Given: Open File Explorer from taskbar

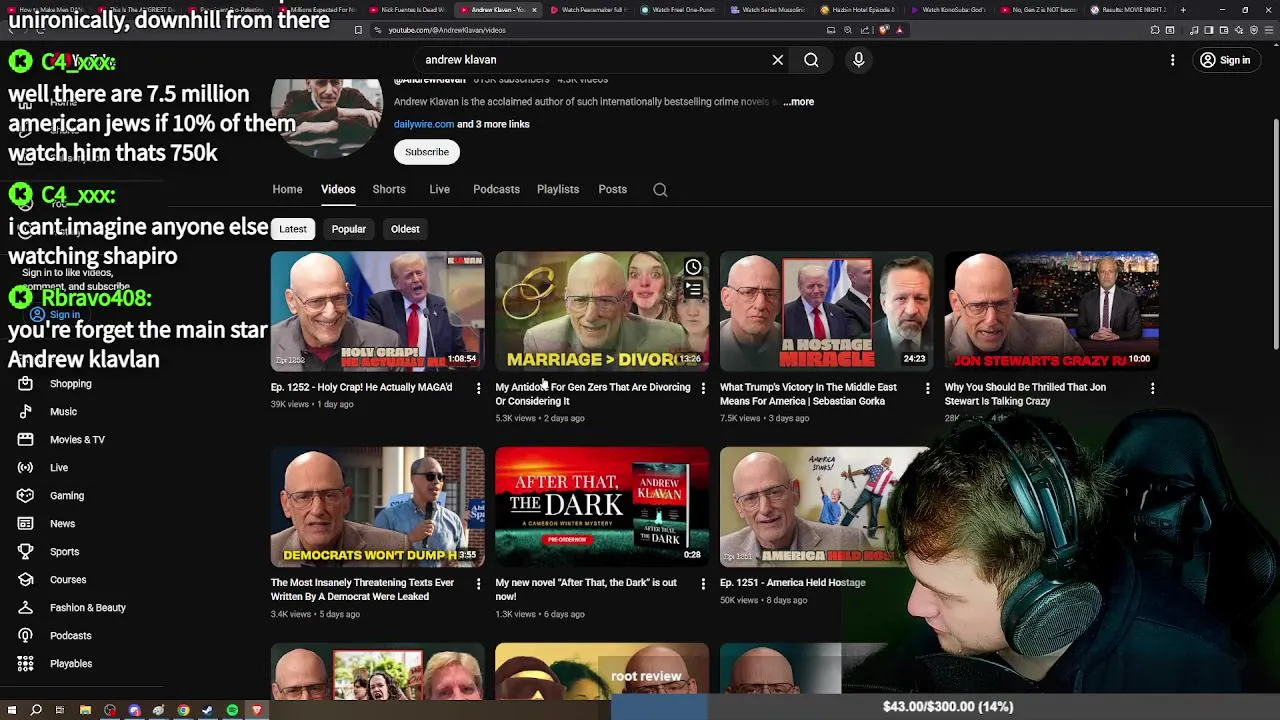Looking at the screenshot, I should tap(85, 710).
